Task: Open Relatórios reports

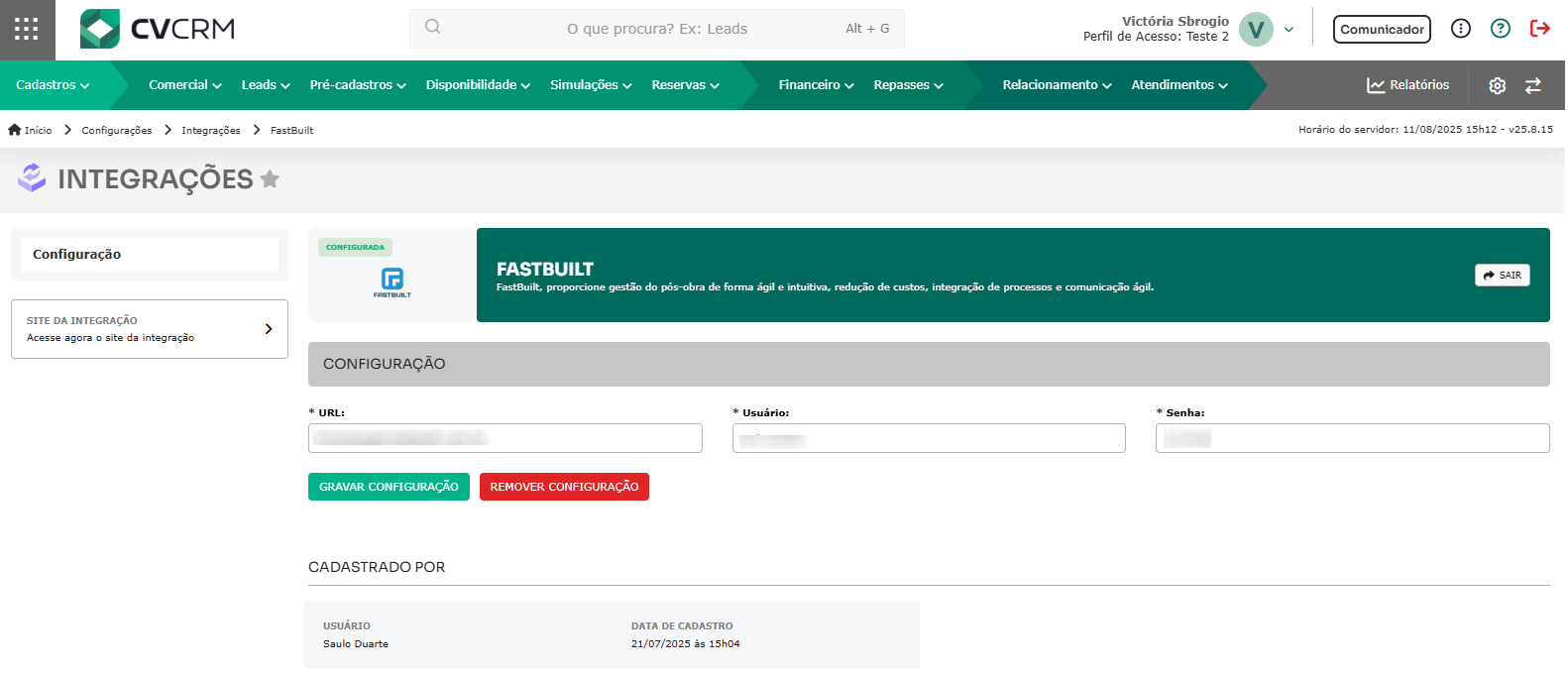Action: 1407,85
